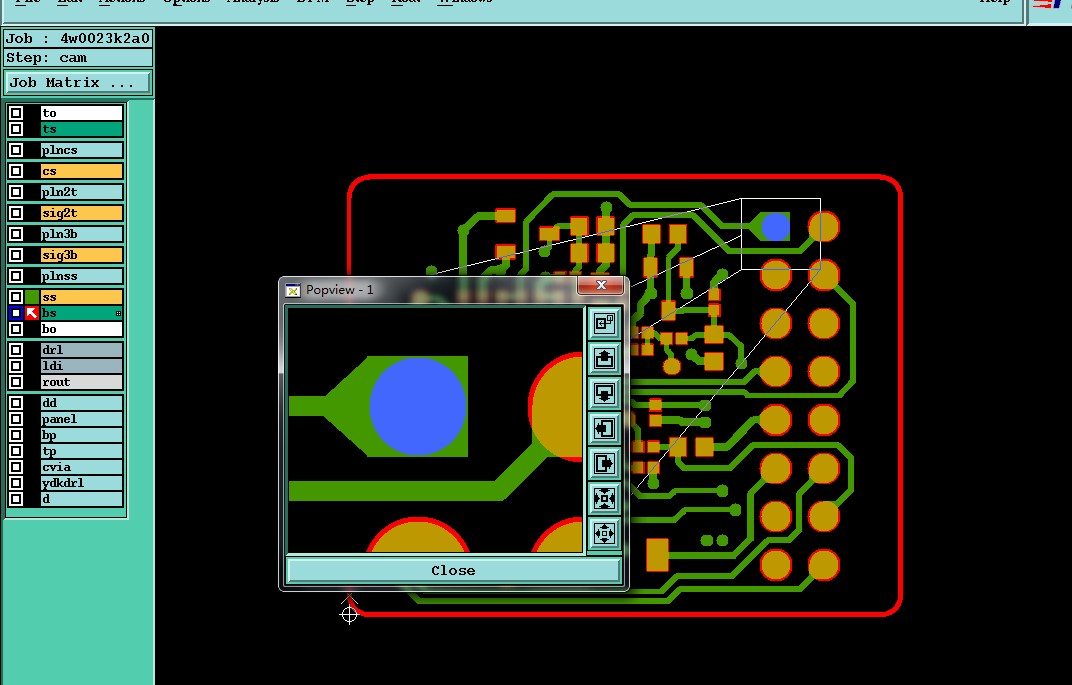Select layer name ldi
The height and width of the screenshot is (685, 1072).
click(x=81, y=366)
